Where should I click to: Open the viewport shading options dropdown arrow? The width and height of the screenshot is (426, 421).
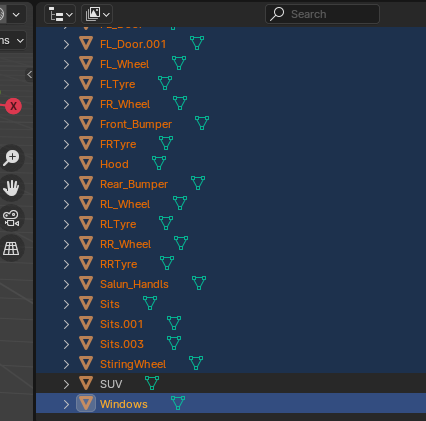16,15
